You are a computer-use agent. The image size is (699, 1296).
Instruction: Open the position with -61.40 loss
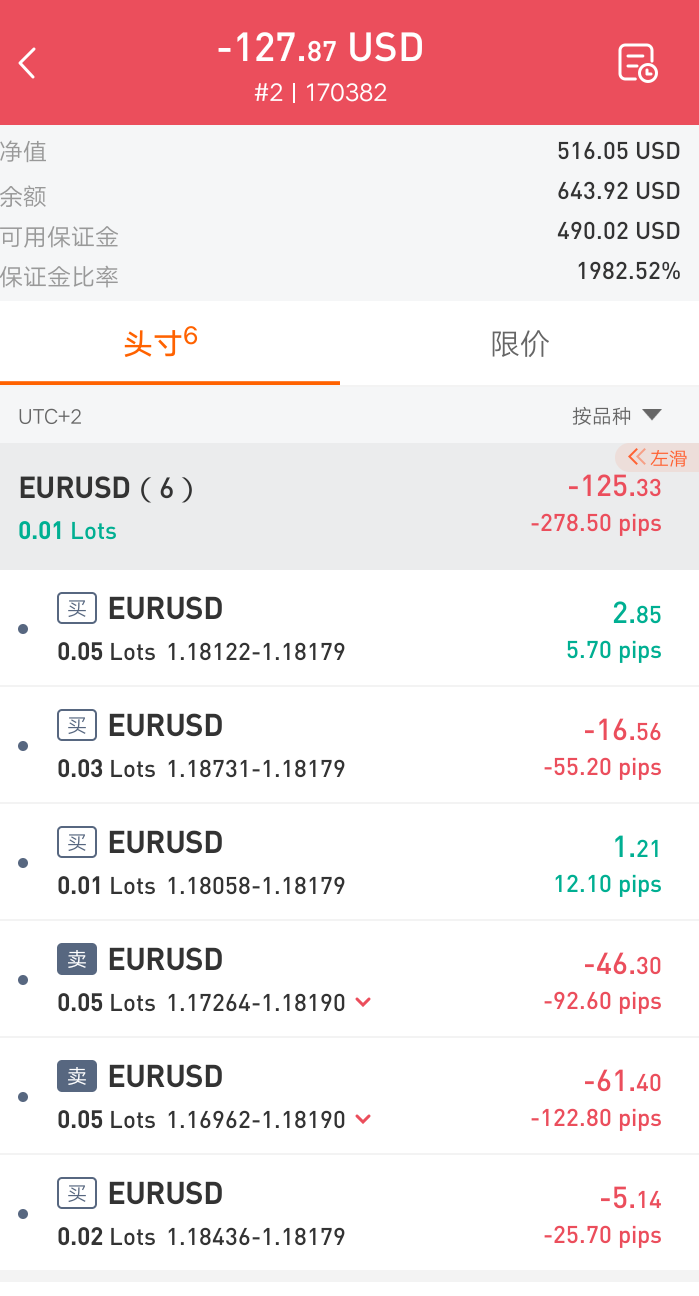(x=349, y=1096)
